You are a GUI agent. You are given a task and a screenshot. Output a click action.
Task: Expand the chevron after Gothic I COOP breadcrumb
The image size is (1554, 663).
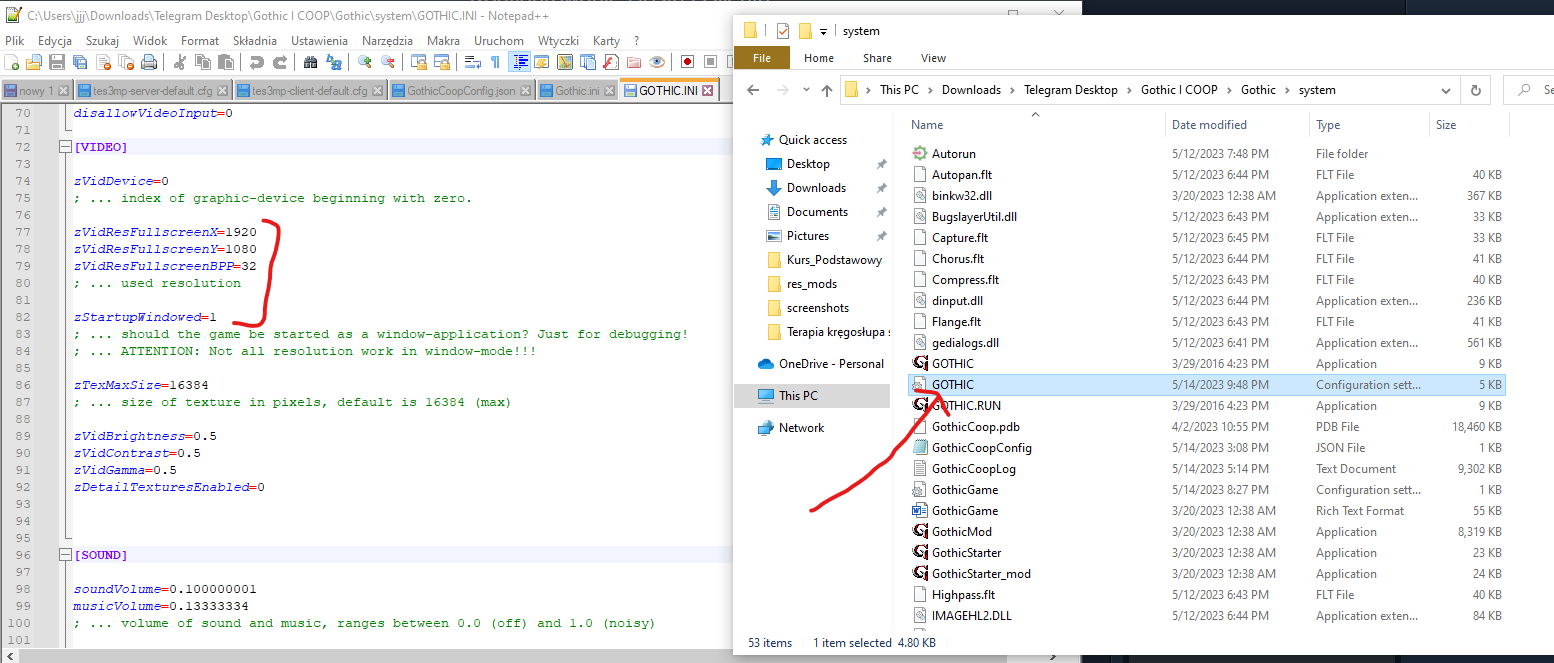[1230, 90]
